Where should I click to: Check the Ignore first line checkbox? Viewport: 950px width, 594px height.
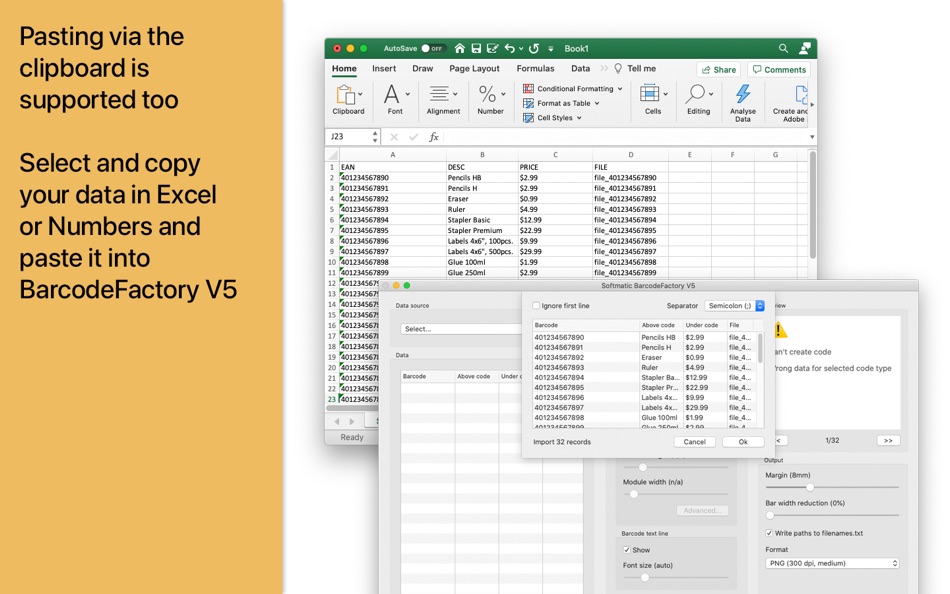click(x=536, y=305)
